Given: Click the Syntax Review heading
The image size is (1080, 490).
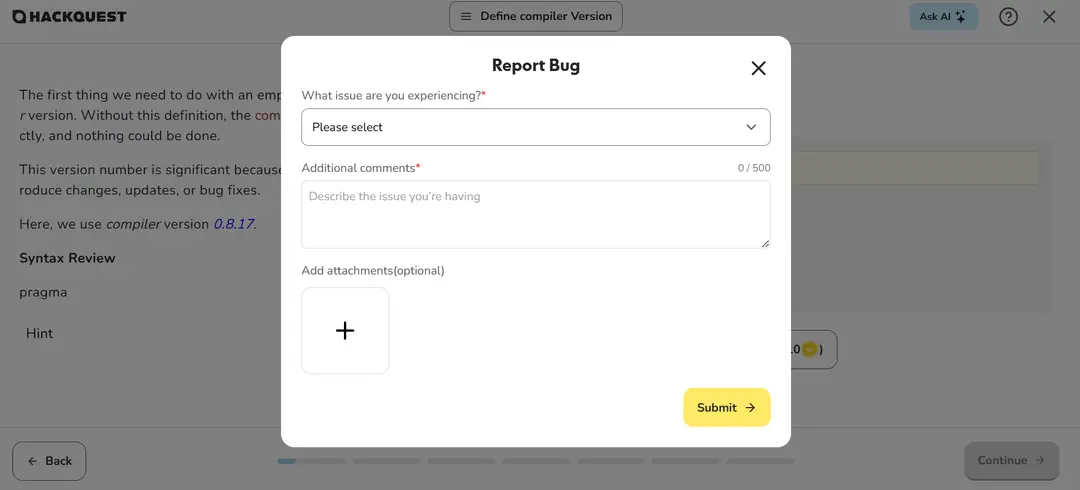Looking at the screenshot, I should [67, 258].
